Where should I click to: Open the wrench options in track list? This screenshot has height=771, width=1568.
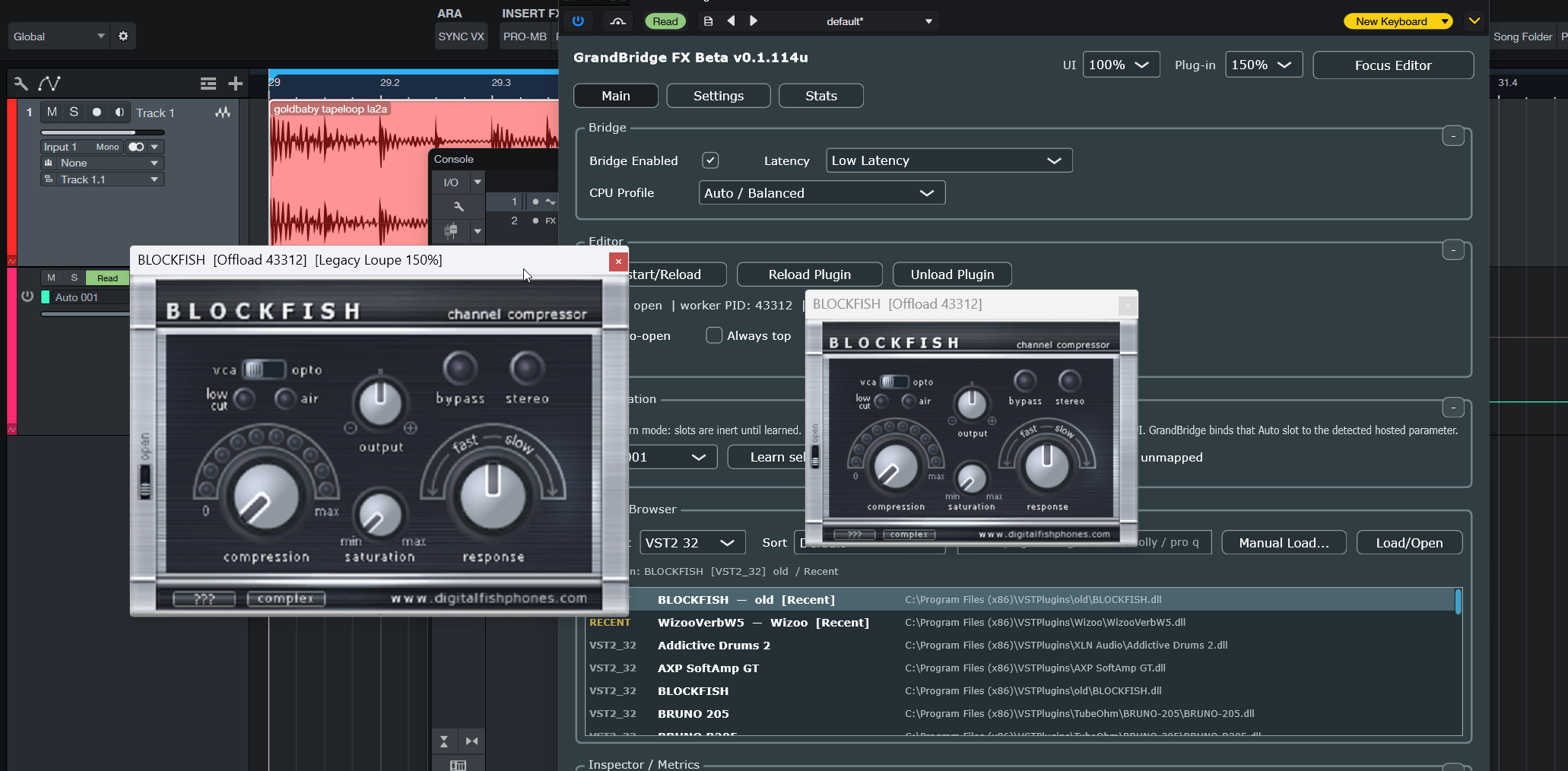coord(21,84)
